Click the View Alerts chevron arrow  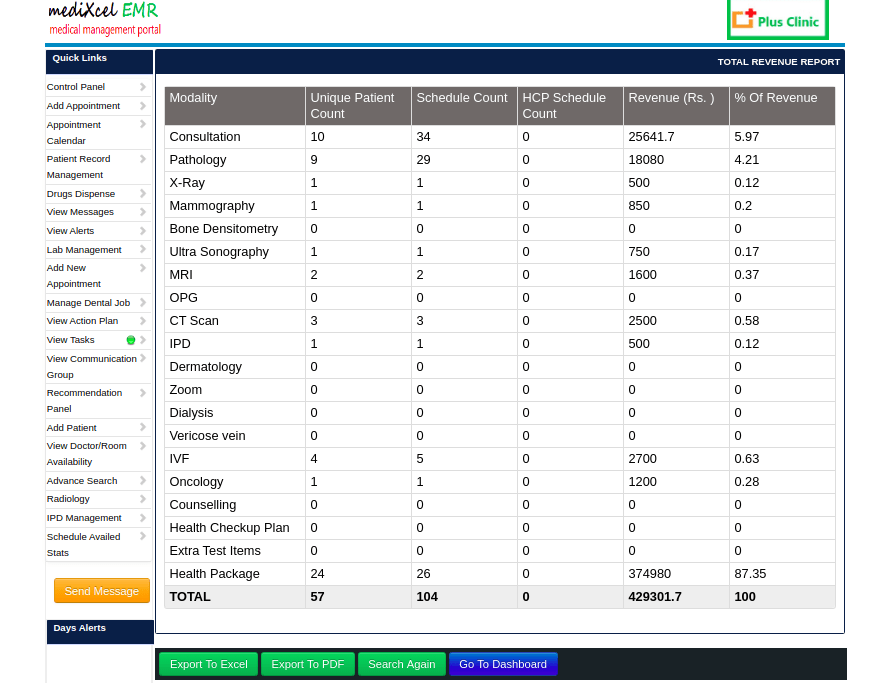(x=142, y=231)
